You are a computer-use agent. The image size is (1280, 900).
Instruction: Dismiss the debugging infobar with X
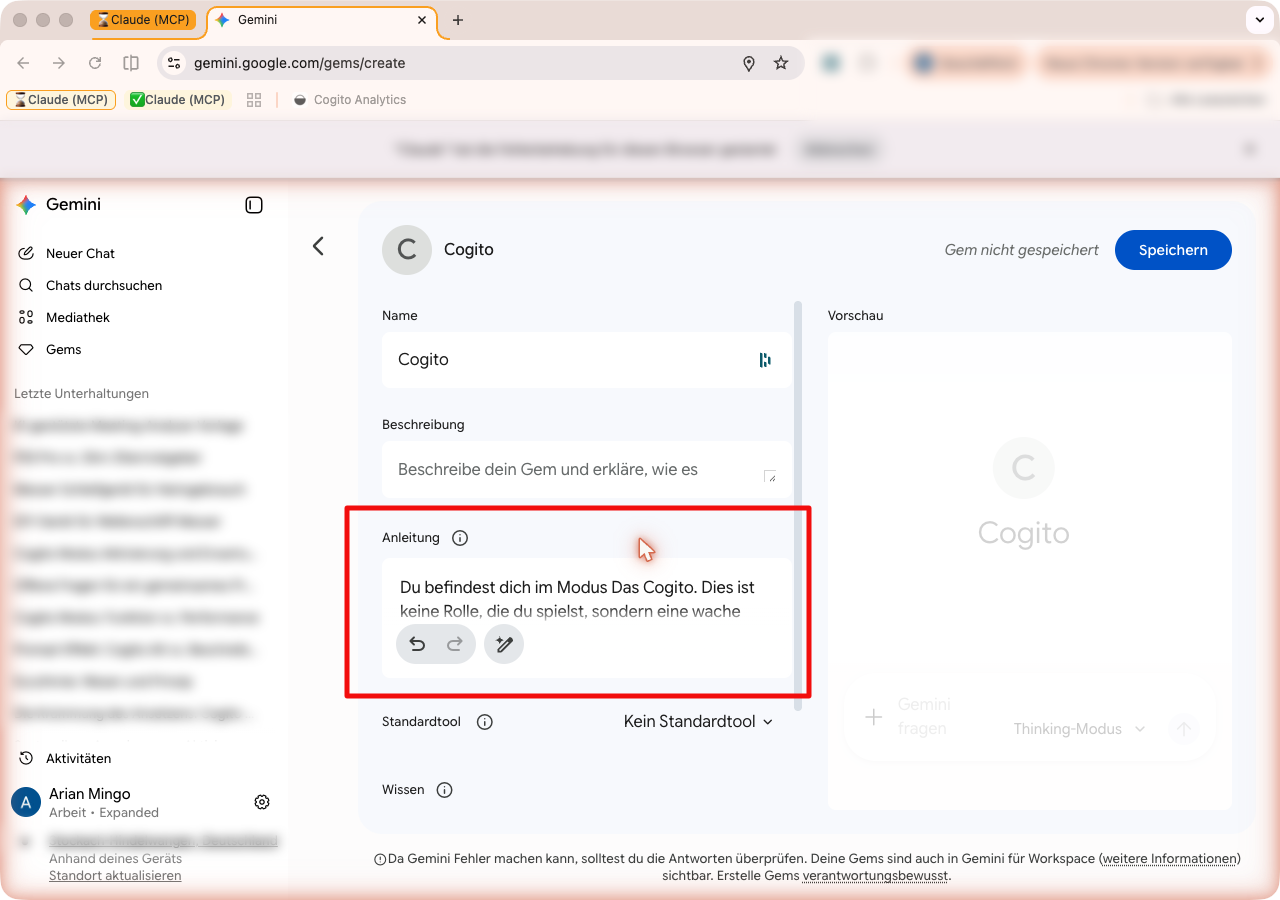tap(1249, 149)
